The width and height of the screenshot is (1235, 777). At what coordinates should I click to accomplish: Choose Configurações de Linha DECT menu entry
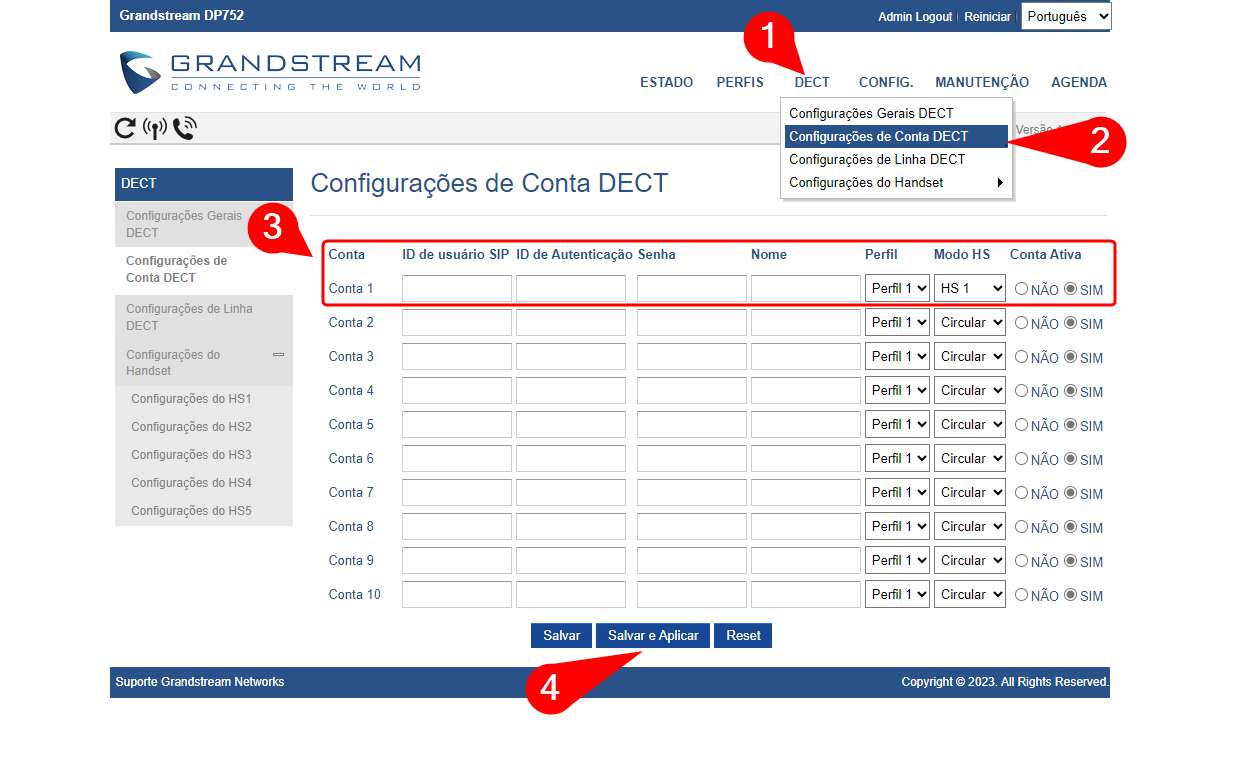coord(877,160)
